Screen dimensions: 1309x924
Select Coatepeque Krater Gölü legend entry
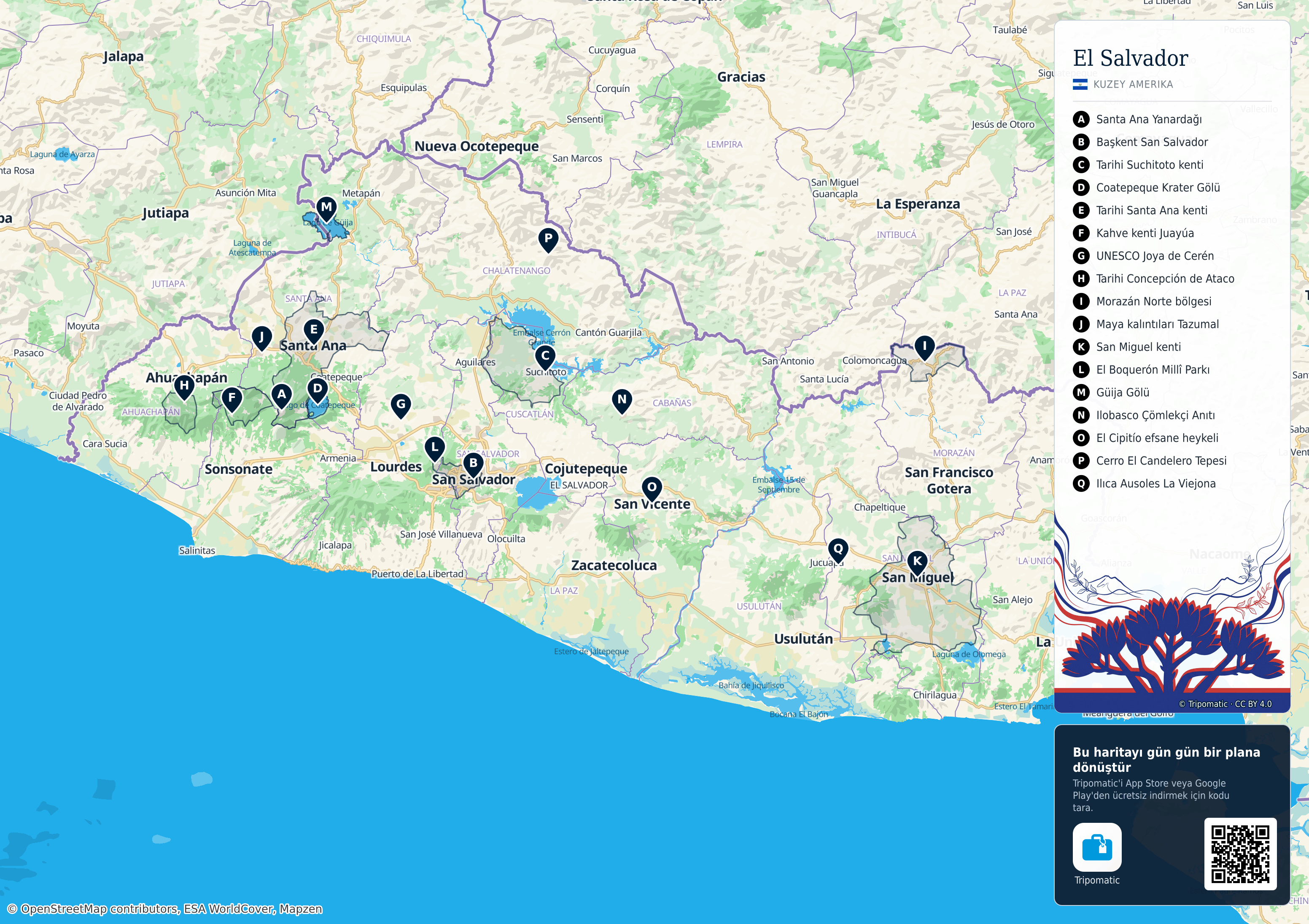pos(1158,188)
